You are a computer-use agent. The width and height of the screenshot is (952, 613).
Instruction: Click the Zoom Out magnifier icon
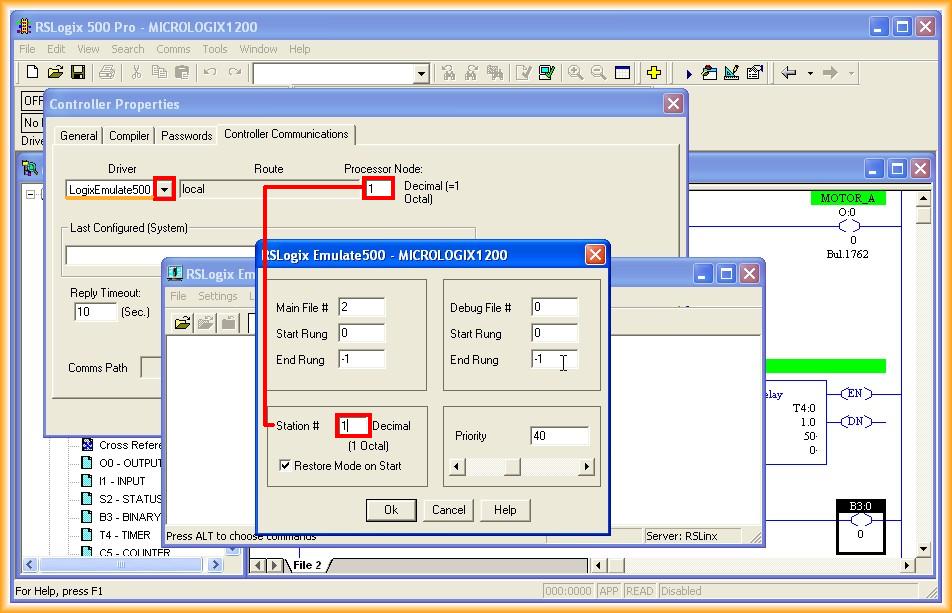click(598, 72)
